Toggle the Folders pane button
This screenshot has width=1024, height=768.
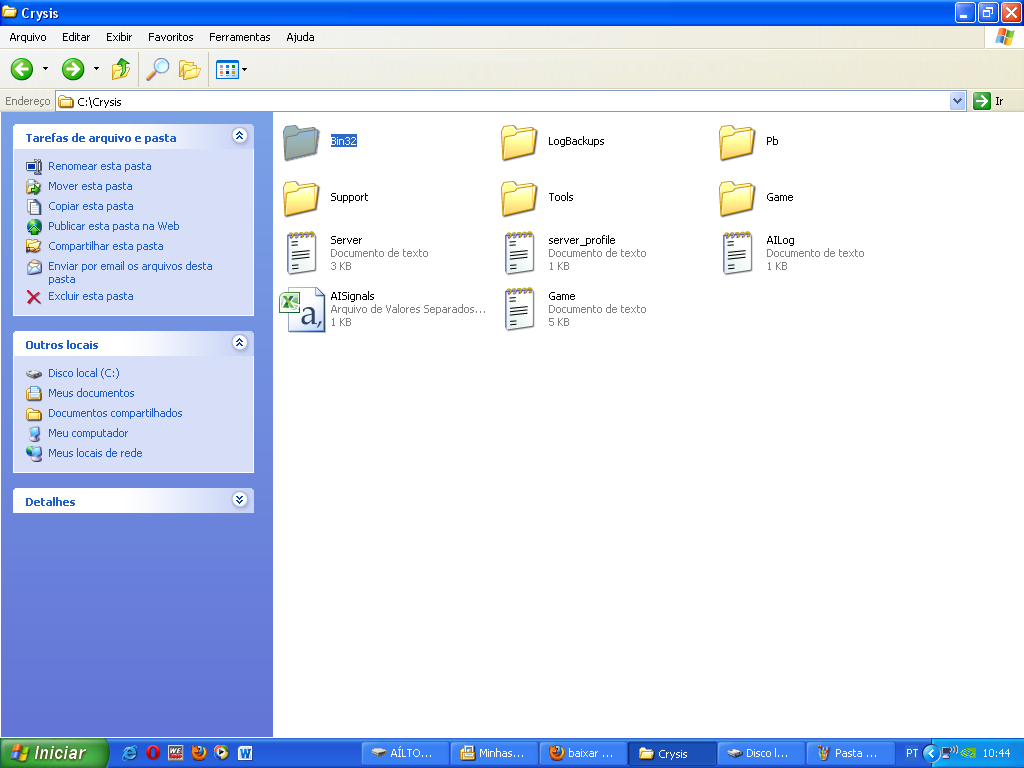(189, 69)
